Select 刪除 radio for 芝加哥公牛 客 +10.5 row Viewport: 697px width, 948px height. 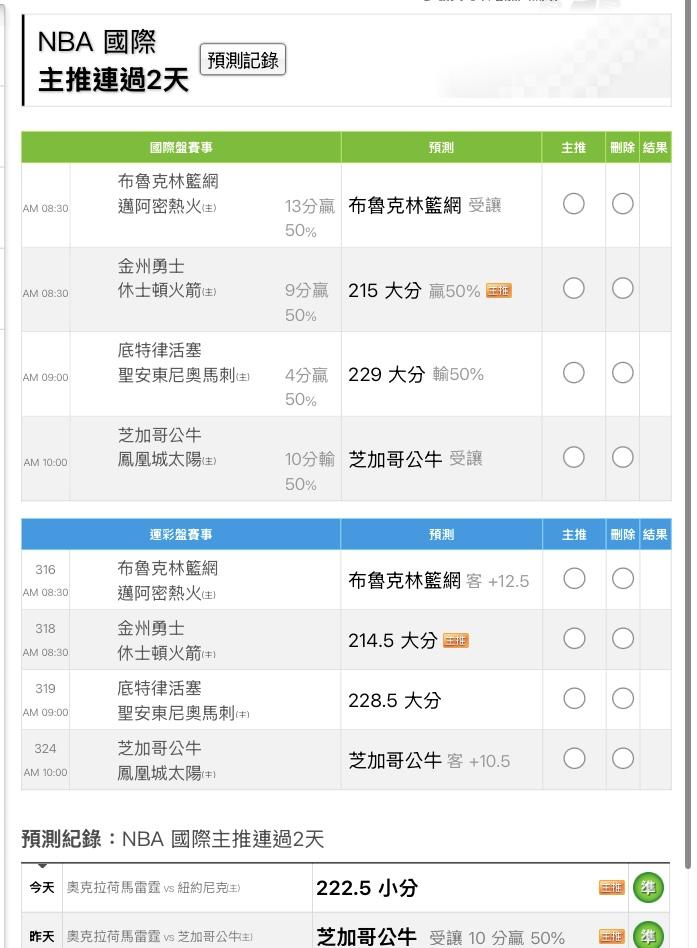pos(622,759)
